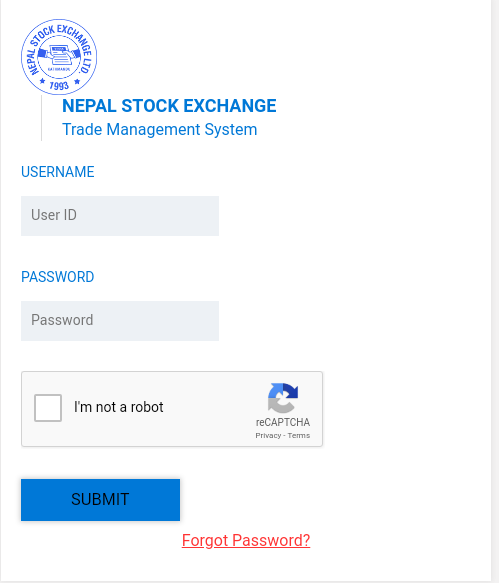Image resolution: width=499 pixels, height=583 pixels.
Task: Focus the User ID input field
Action: pos(120,216)
